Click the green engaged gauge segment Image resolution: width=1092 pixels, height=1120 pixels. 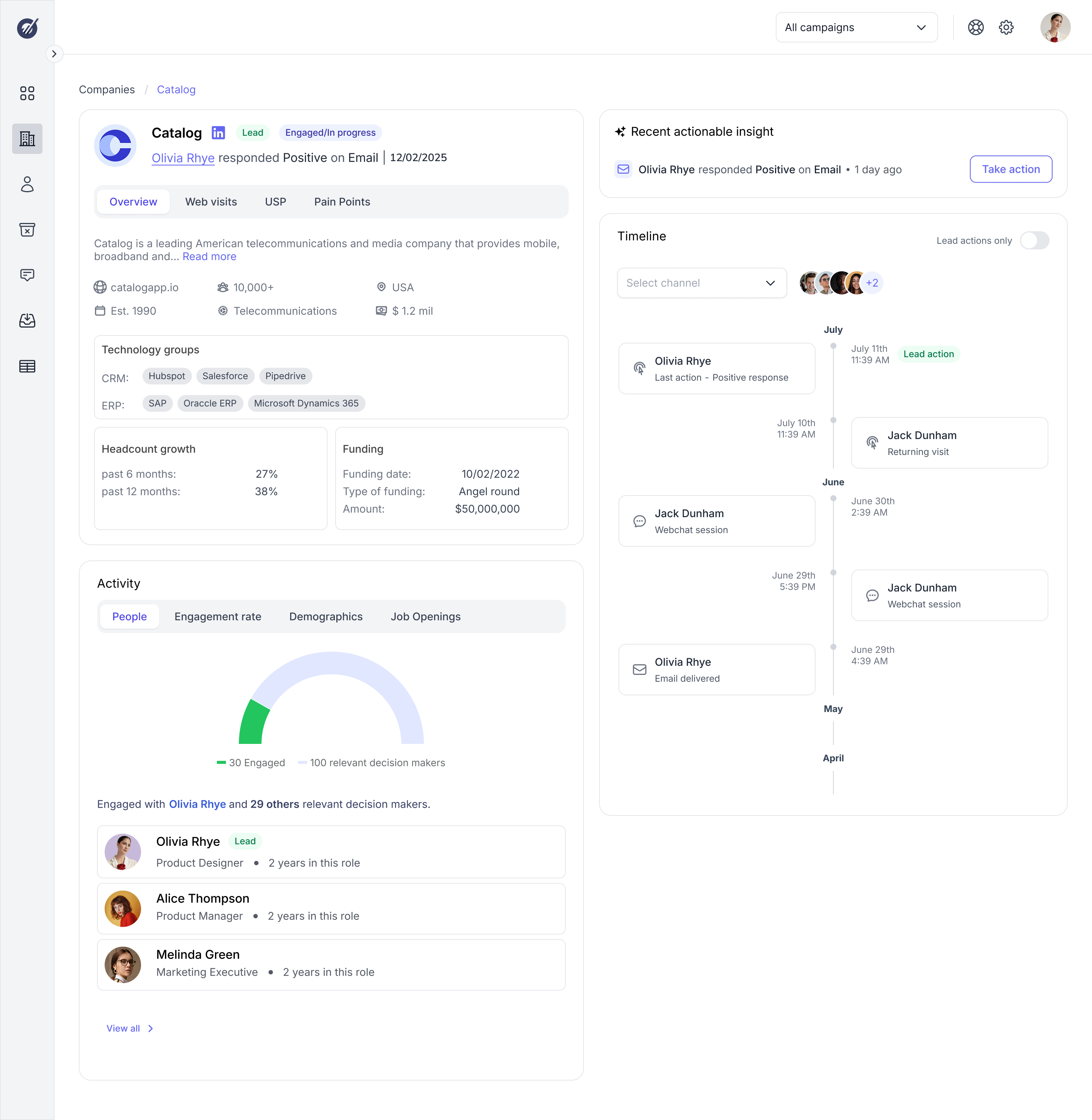pos(253,724)
